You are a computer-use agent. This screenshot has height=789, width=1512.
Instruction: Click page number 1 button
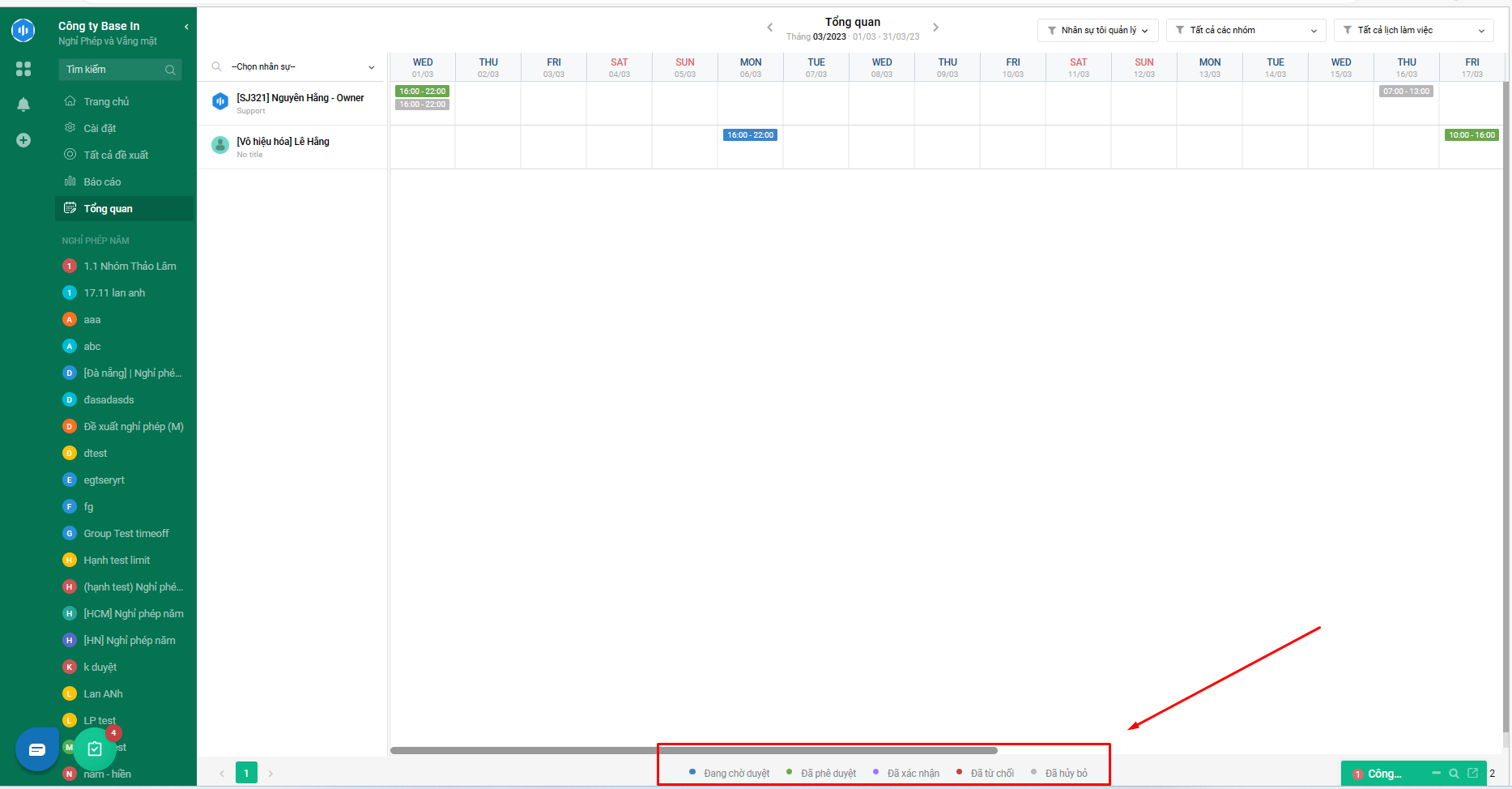(x=246, y=773)
